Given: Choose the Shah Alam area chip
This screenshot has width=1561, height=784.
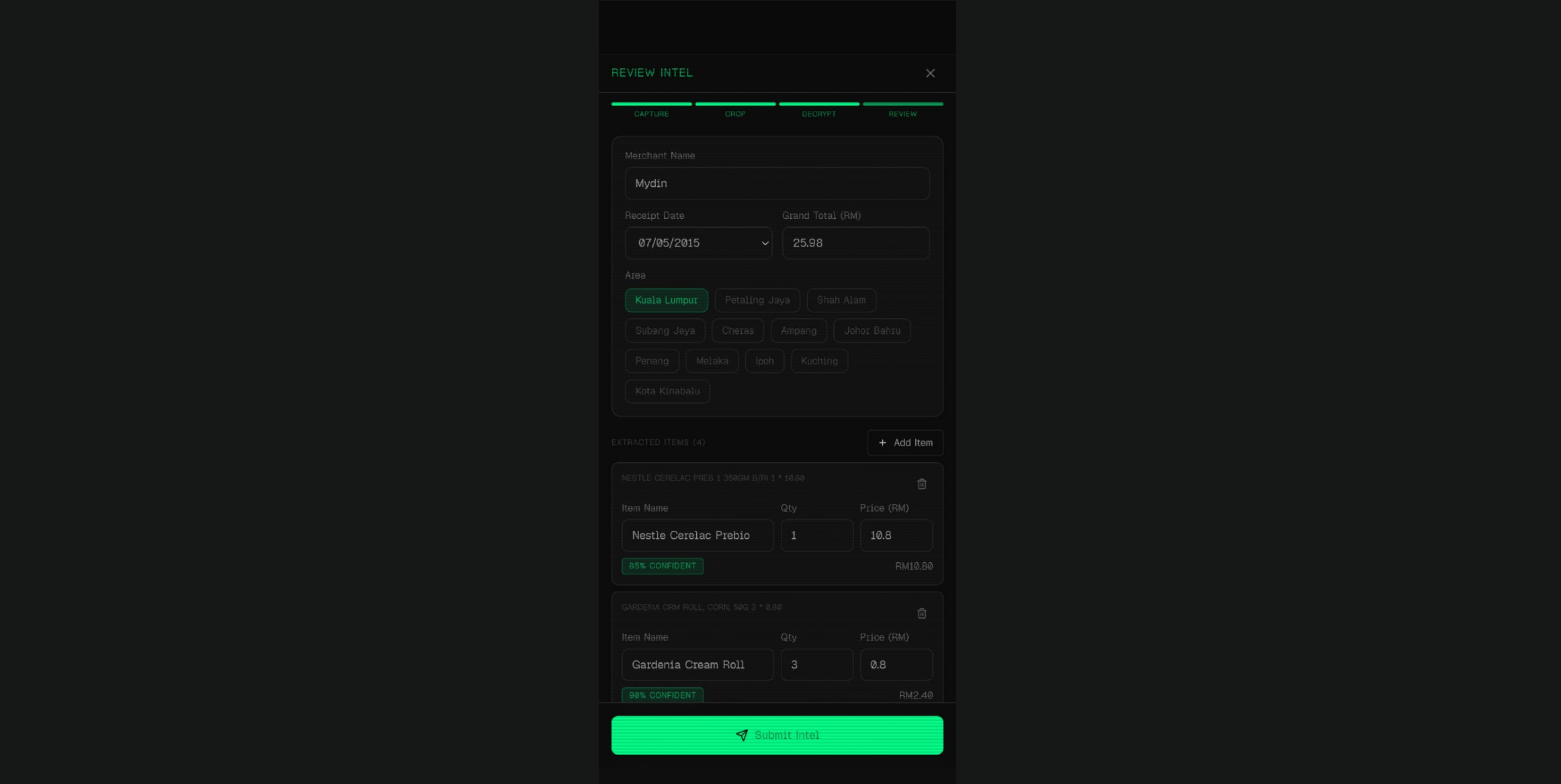Looking at the screenshot, I should pyautogui.click(x=841, y=300).
